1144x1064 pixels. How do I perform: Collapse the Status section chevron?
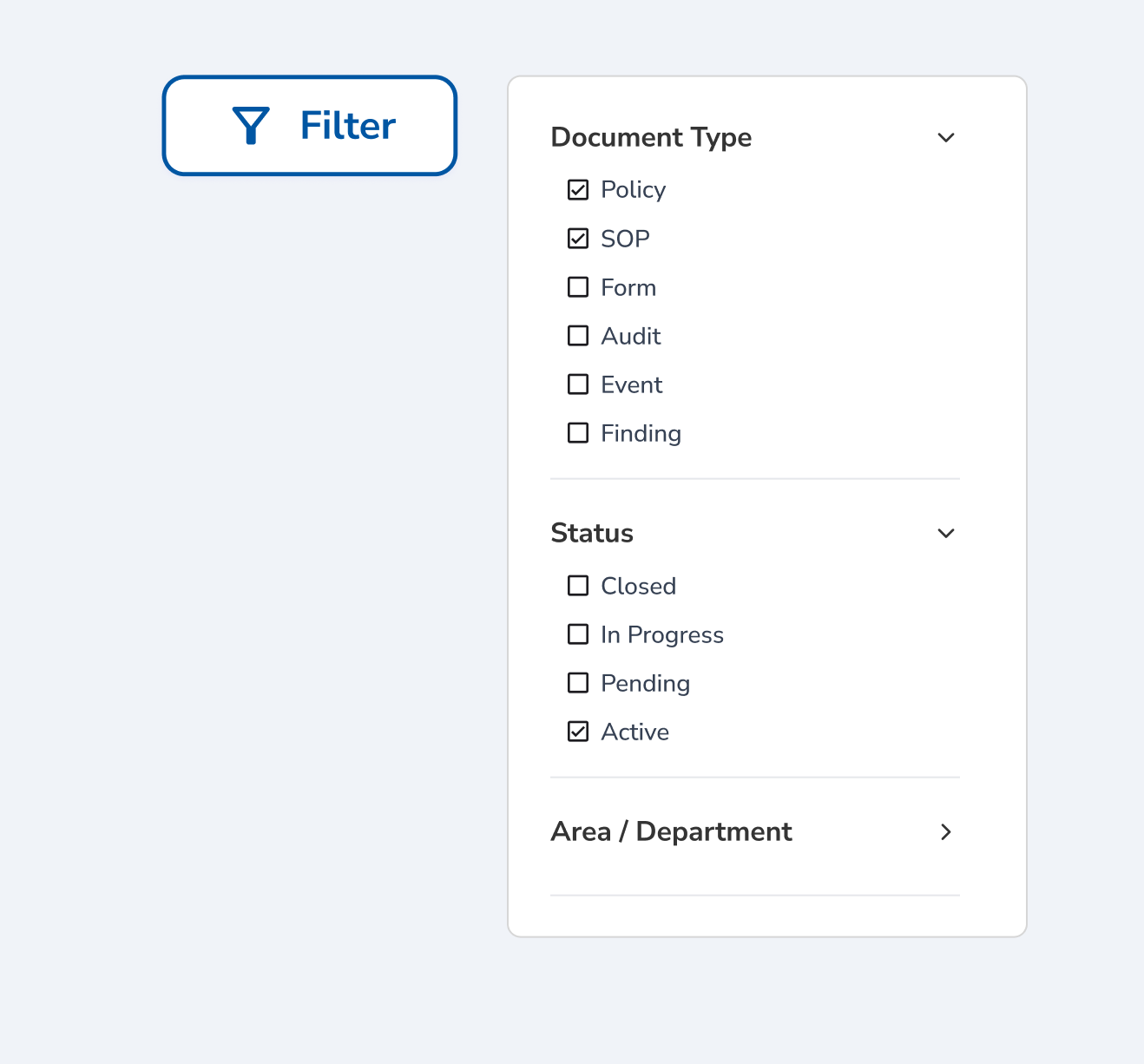pos(946,533)
